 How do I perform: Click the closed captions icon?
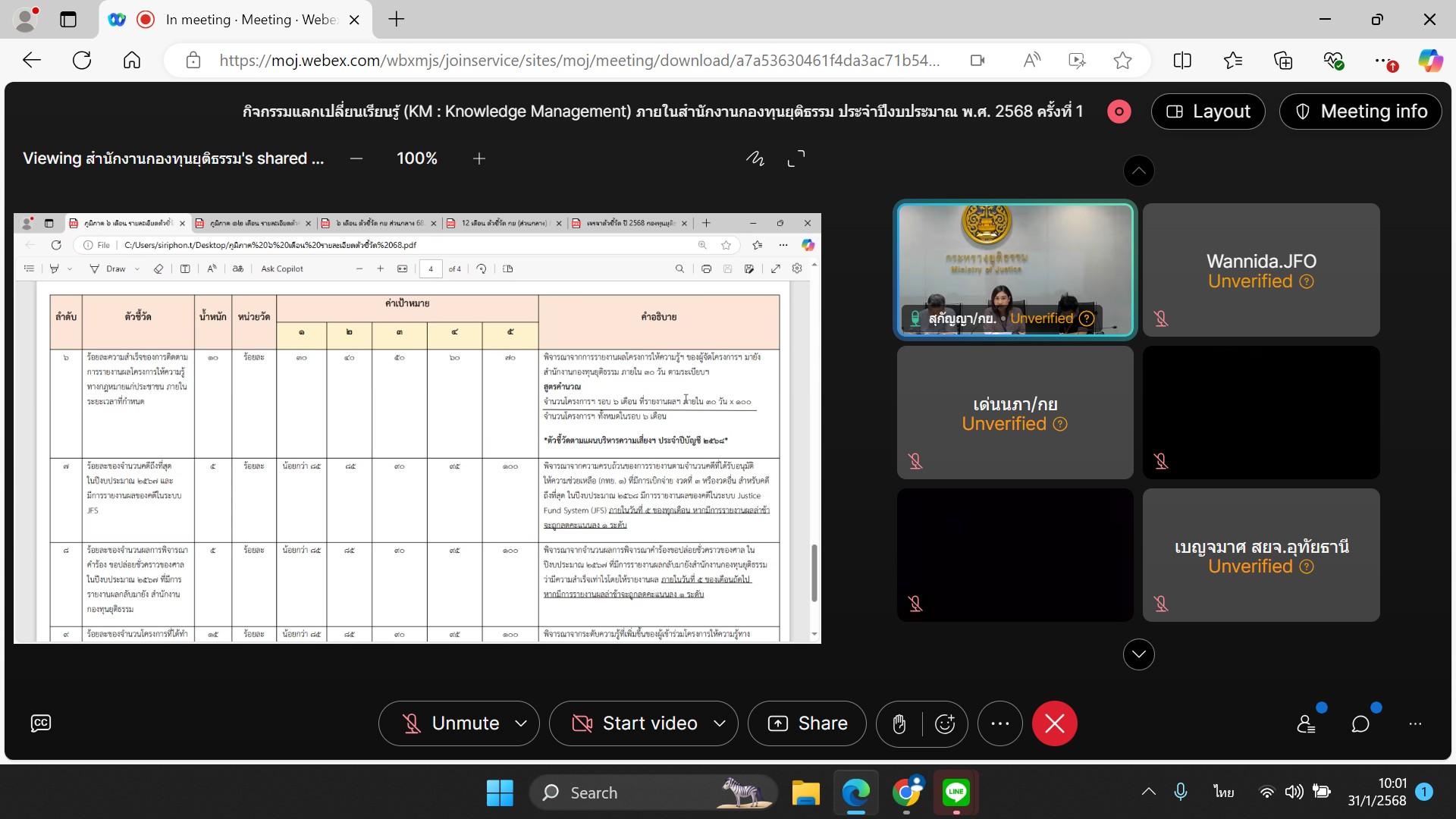pos(41,723)
